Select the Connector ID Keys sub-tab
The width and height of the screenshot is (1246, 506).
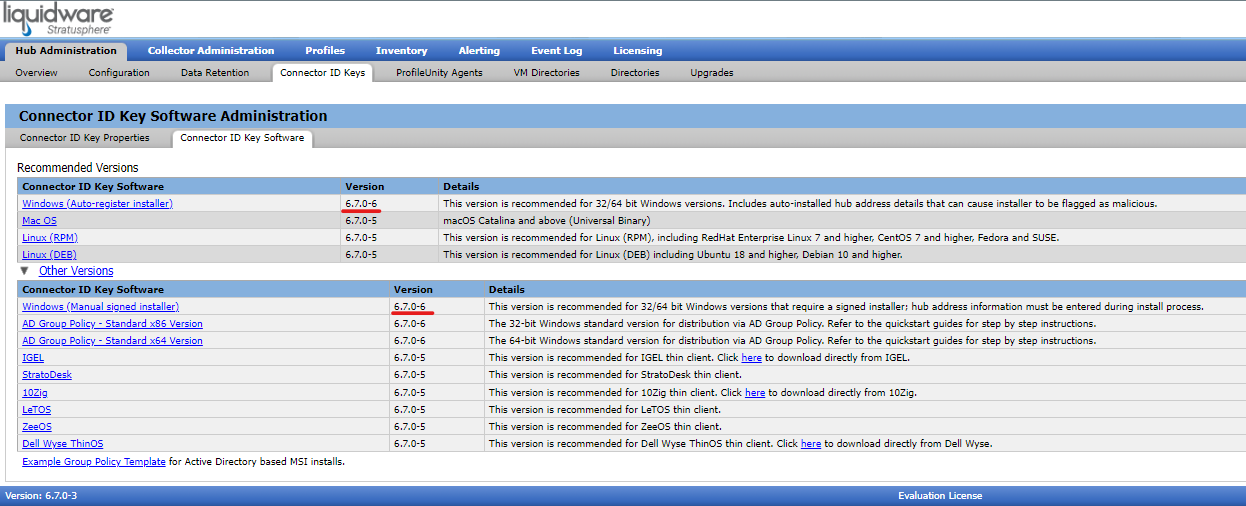(323, 73)
